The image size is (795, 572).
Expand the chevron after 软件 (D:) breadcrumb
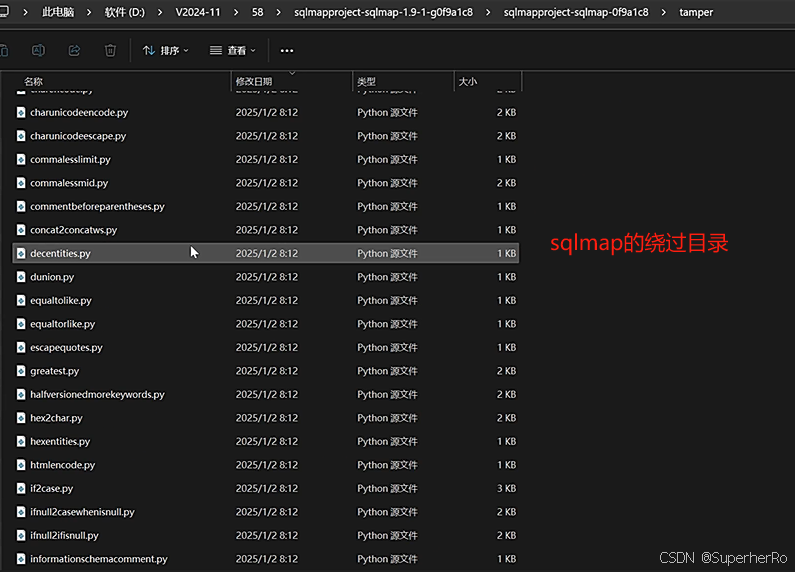[160, 12]
